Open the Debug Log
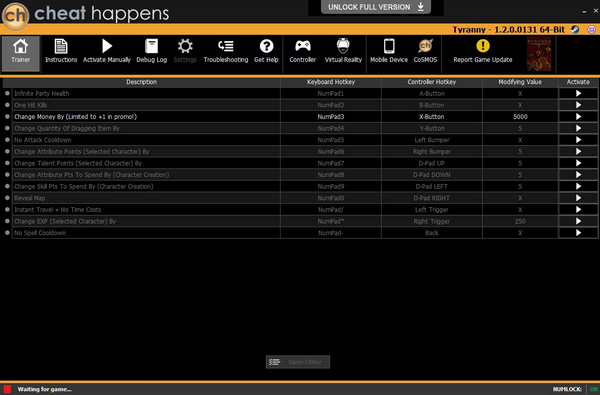 152,51
